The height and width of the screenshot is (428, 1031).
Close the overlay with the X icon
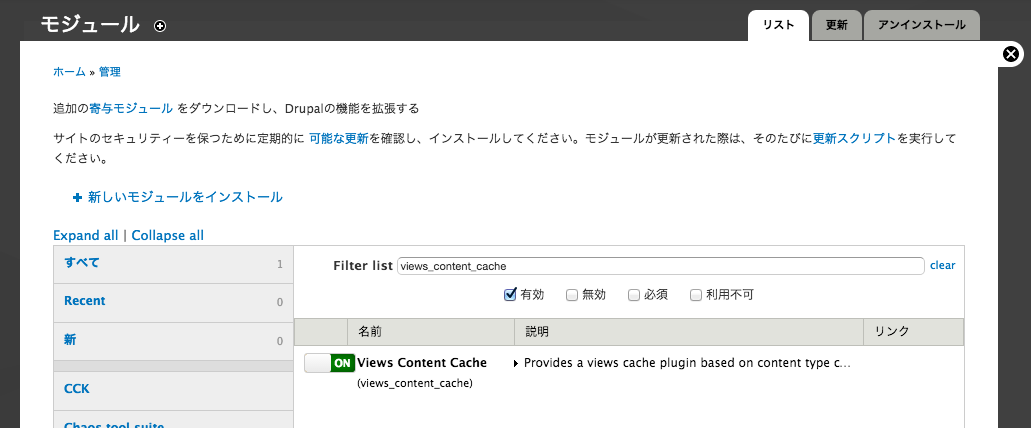point(1012,55)
